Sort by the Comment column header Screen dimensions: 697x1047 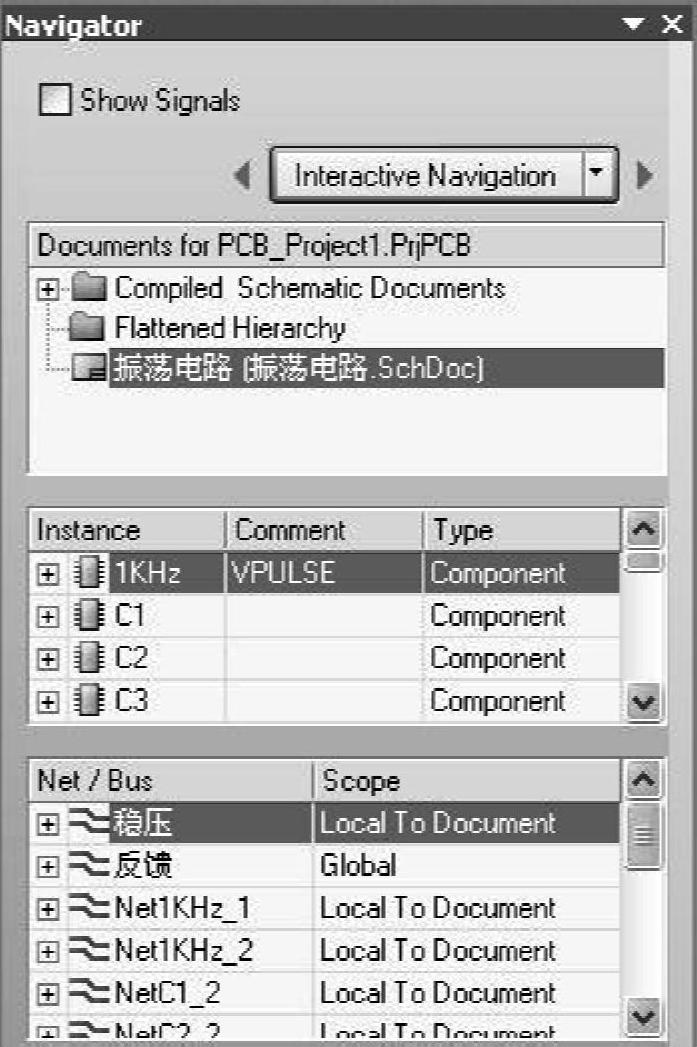pos(324,530)
